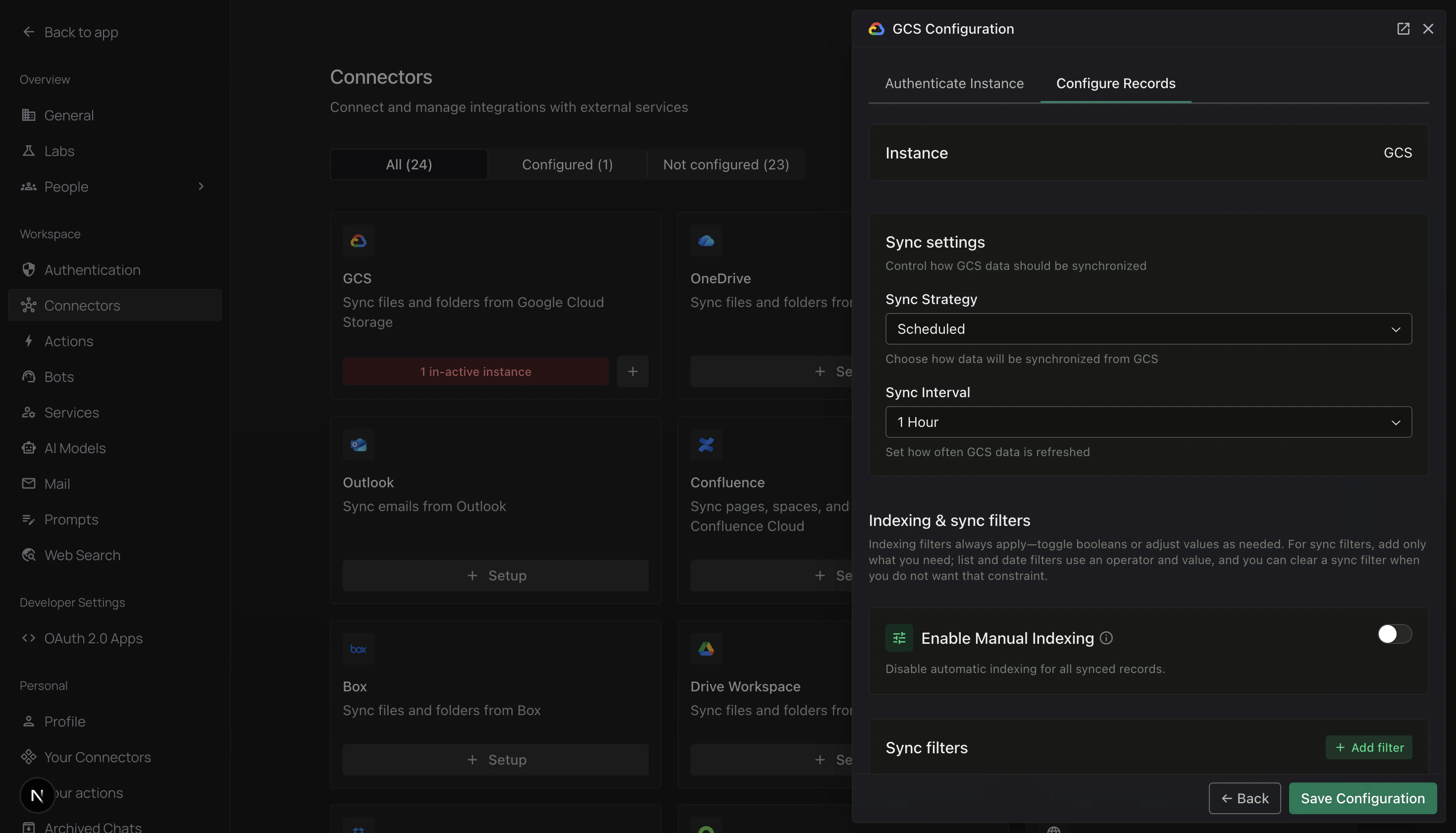The image size is (1456, 833).
Task: Click the Indexing & sync filters heading
Action: point(950,520)
